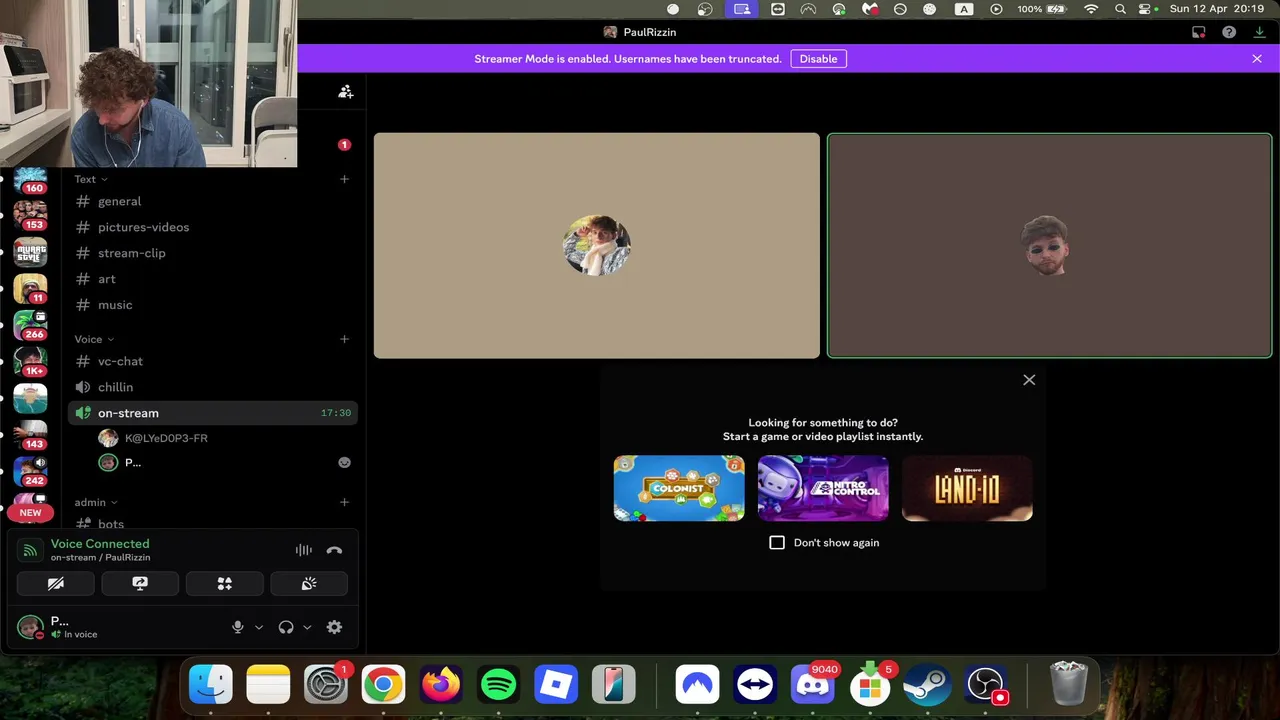Viewport: 1280px width, 720px height.
Task: Start the Colonist activity
Action: coord(679,488)
